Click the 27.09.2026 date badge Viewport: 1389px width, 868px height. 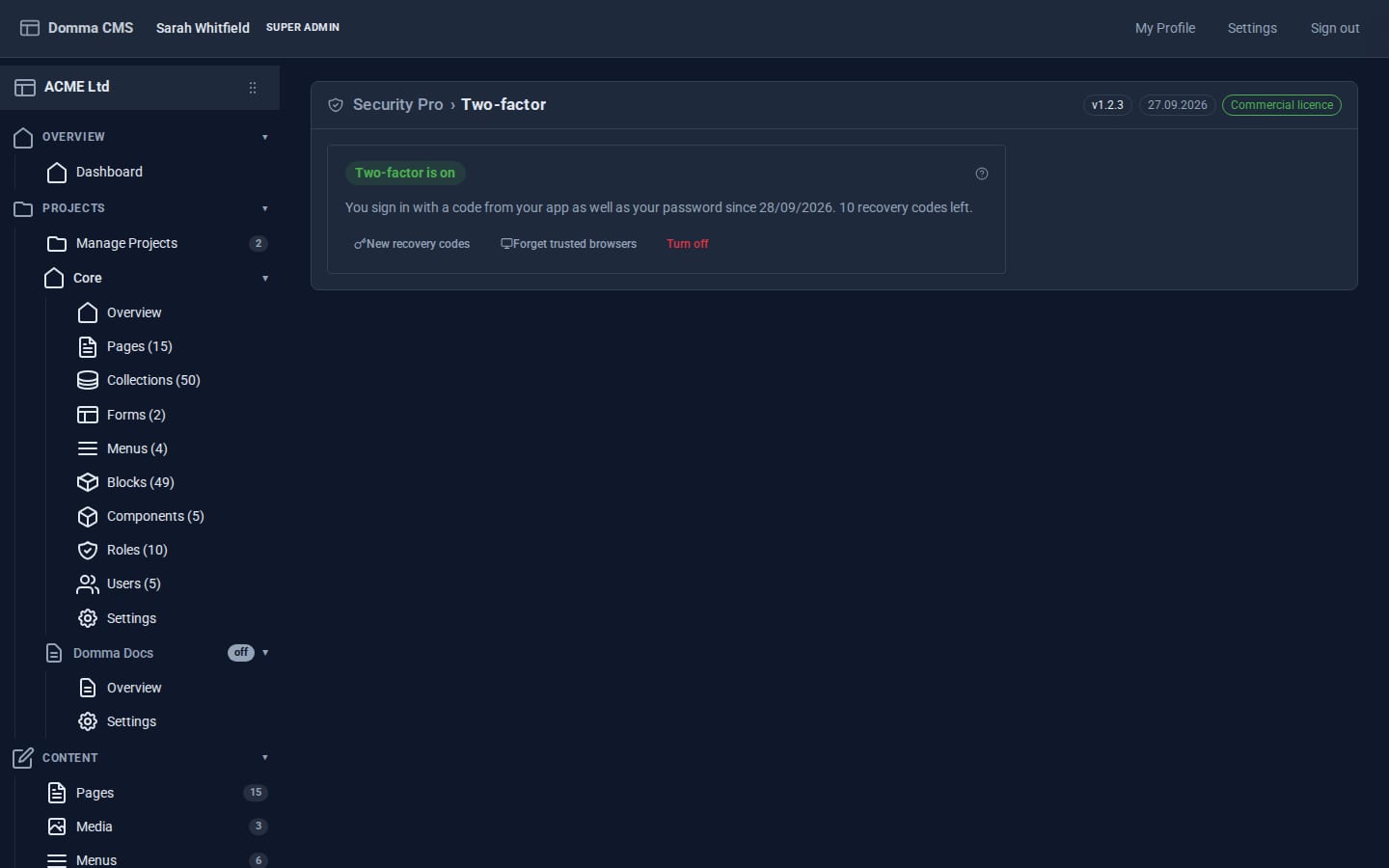[x=1177, y=105]
